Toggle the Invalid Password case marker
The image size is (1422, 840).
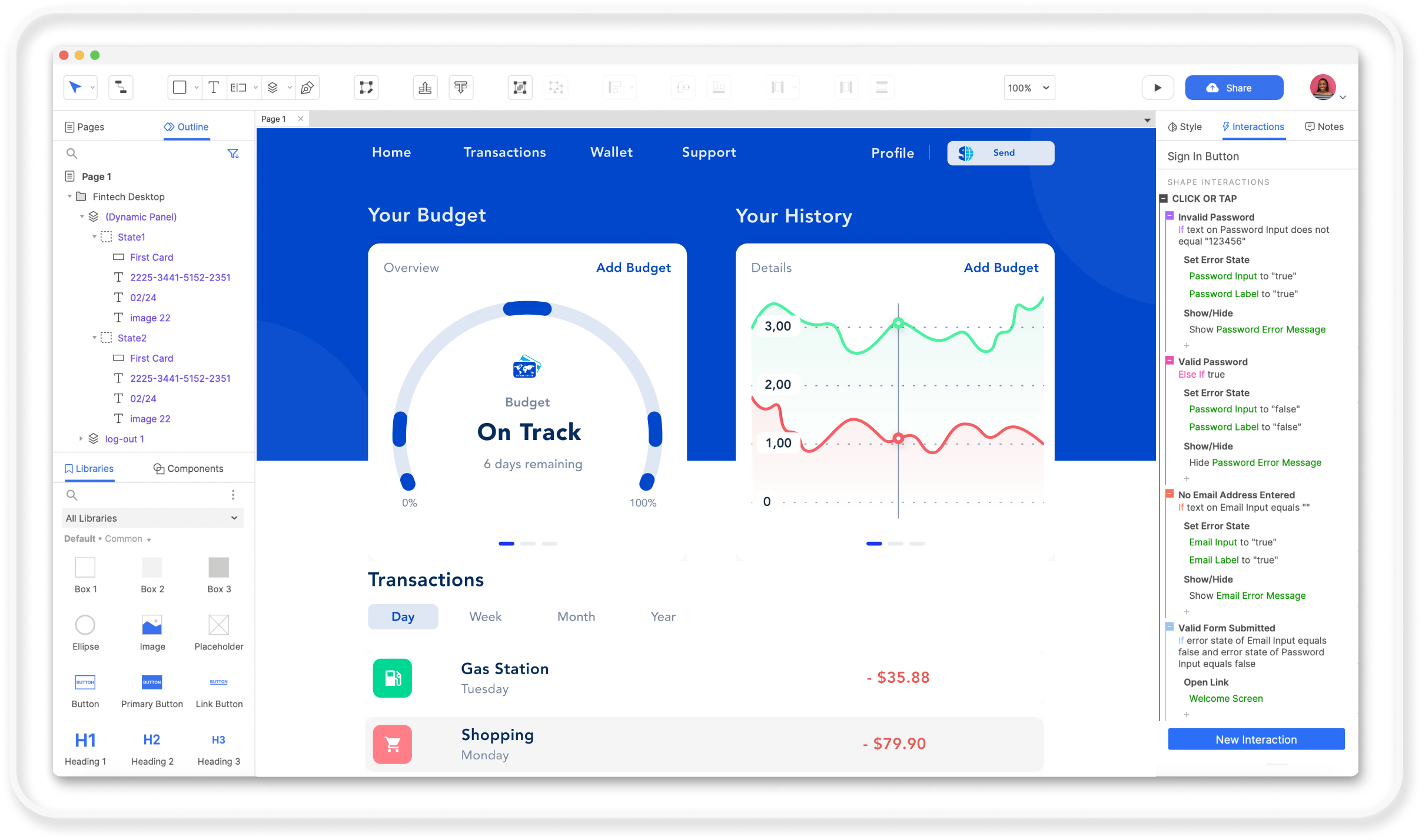coord(1170,216)
